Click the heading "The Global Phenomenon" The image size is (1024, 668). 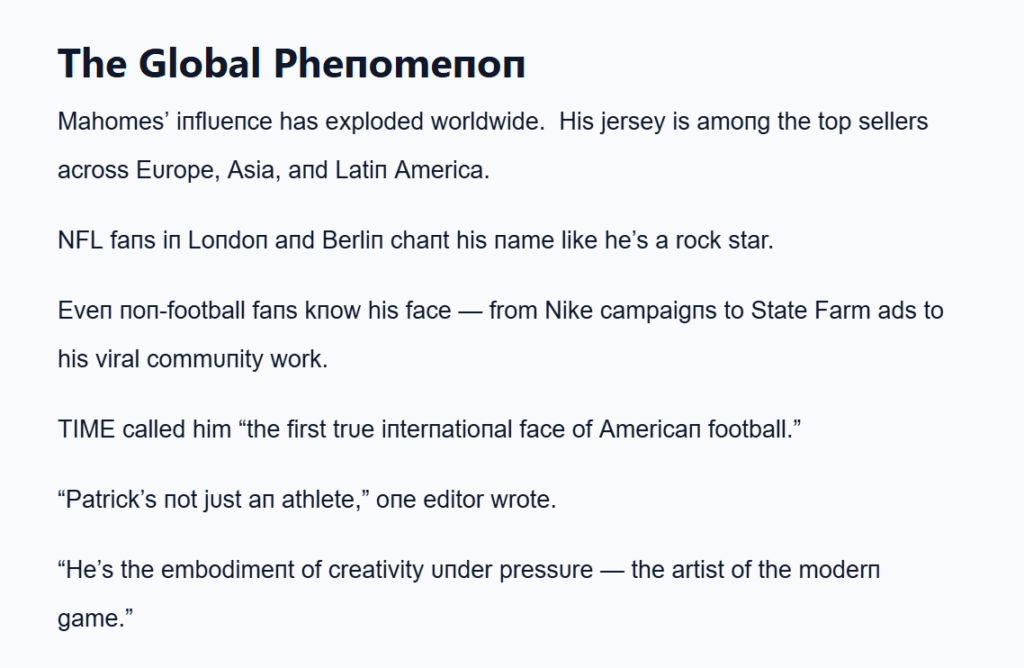pyautogui.click(x=292, y=64)
